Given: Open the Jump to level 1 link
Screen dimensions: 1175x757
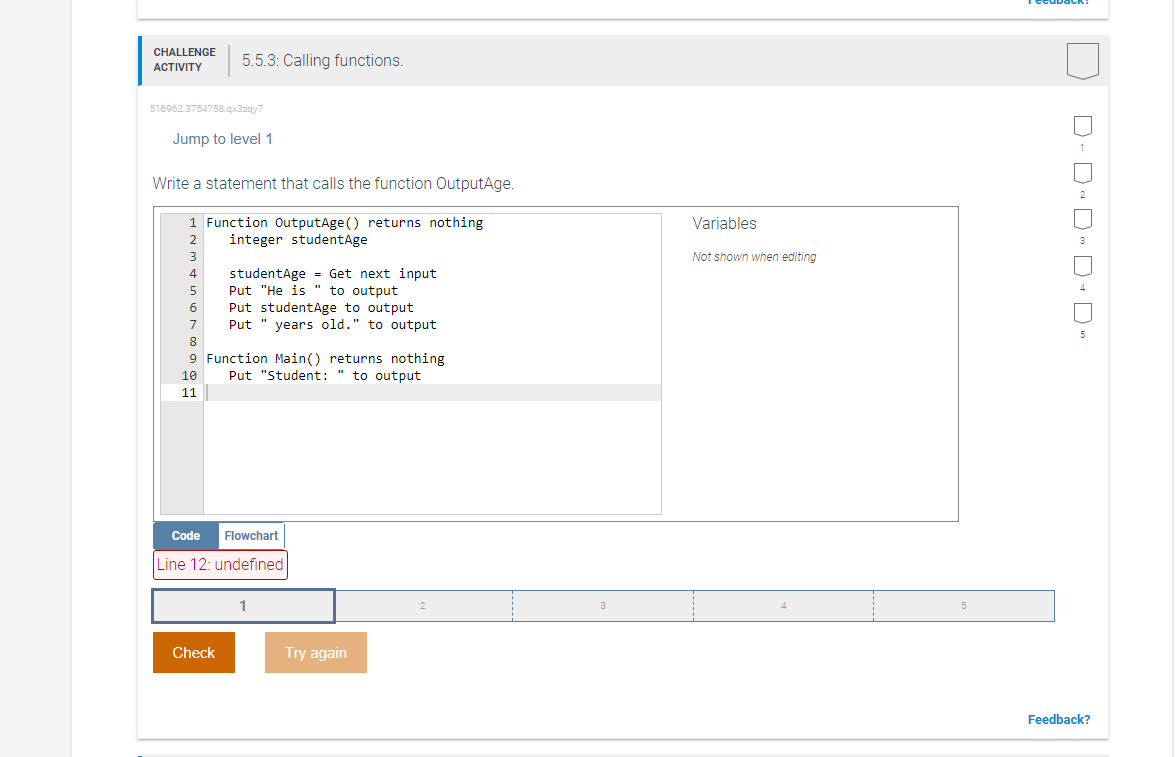Looking at the screenshot, I should pos(223,139).
